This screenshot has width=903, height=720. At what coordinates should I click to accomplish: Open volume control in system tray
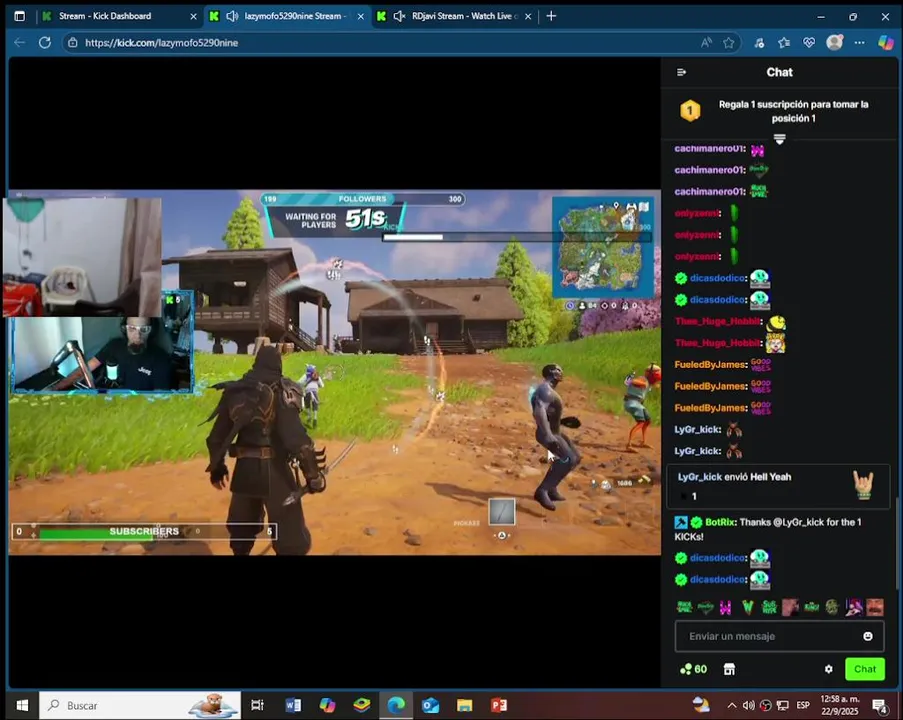pos(748,705)
